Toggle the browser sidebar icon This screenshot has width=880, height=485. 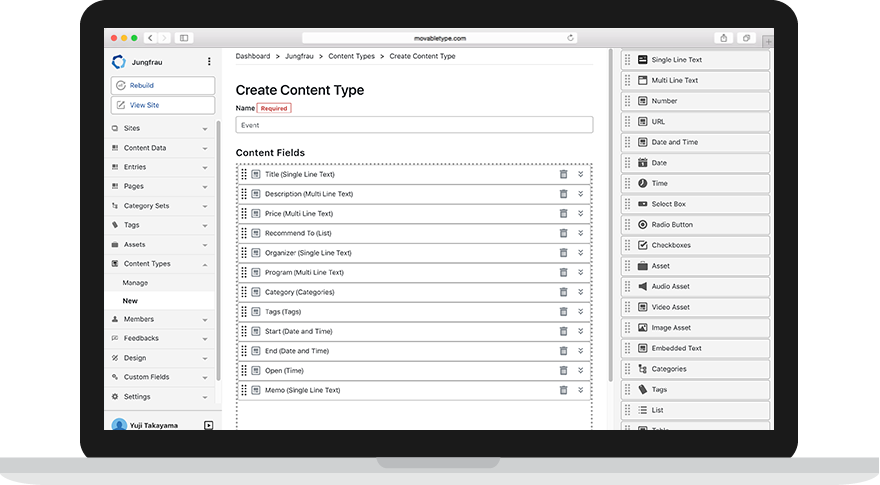click(184, 38)
